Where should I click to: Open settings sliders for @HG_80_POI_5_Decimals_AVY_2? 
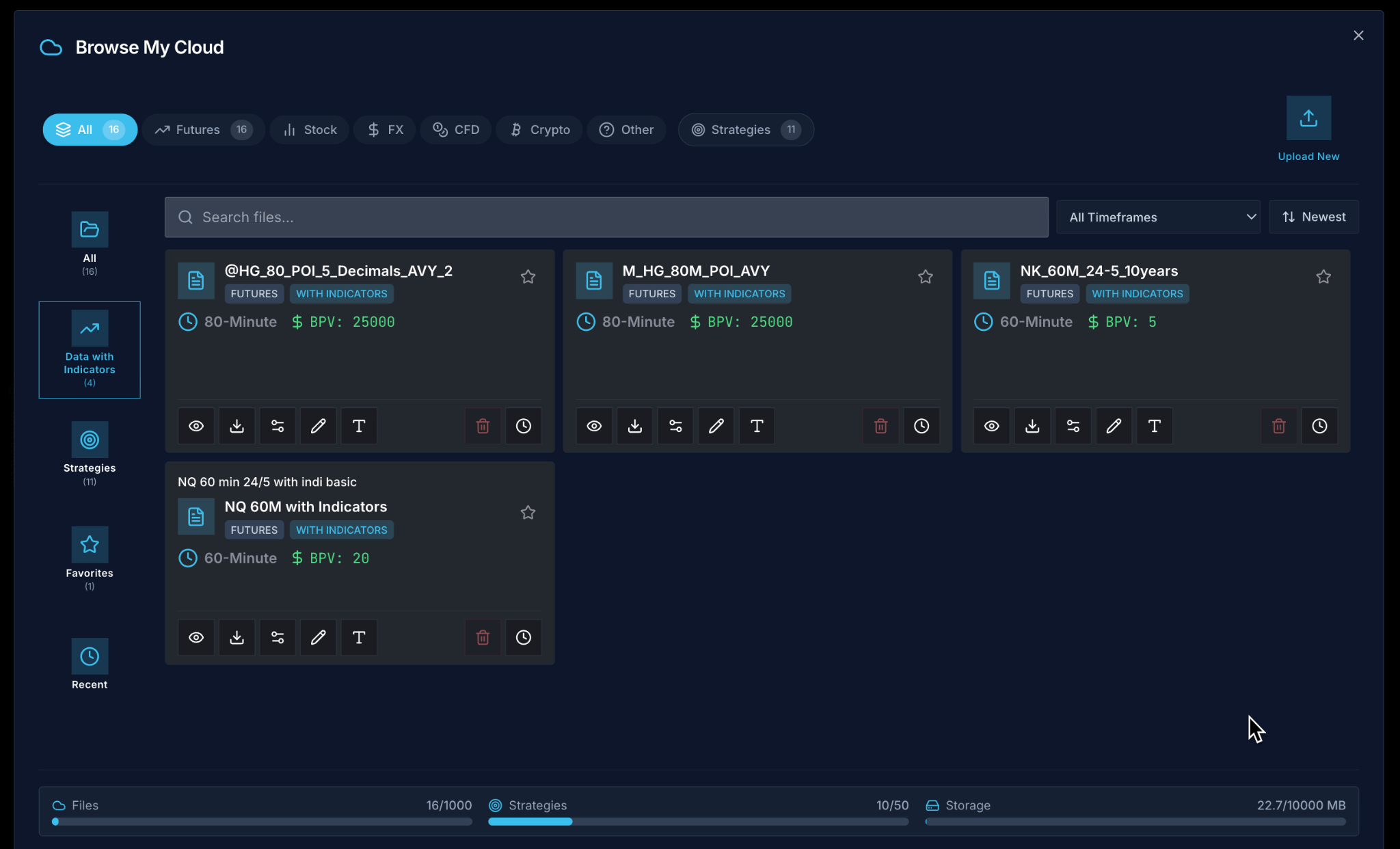[278, 426]
